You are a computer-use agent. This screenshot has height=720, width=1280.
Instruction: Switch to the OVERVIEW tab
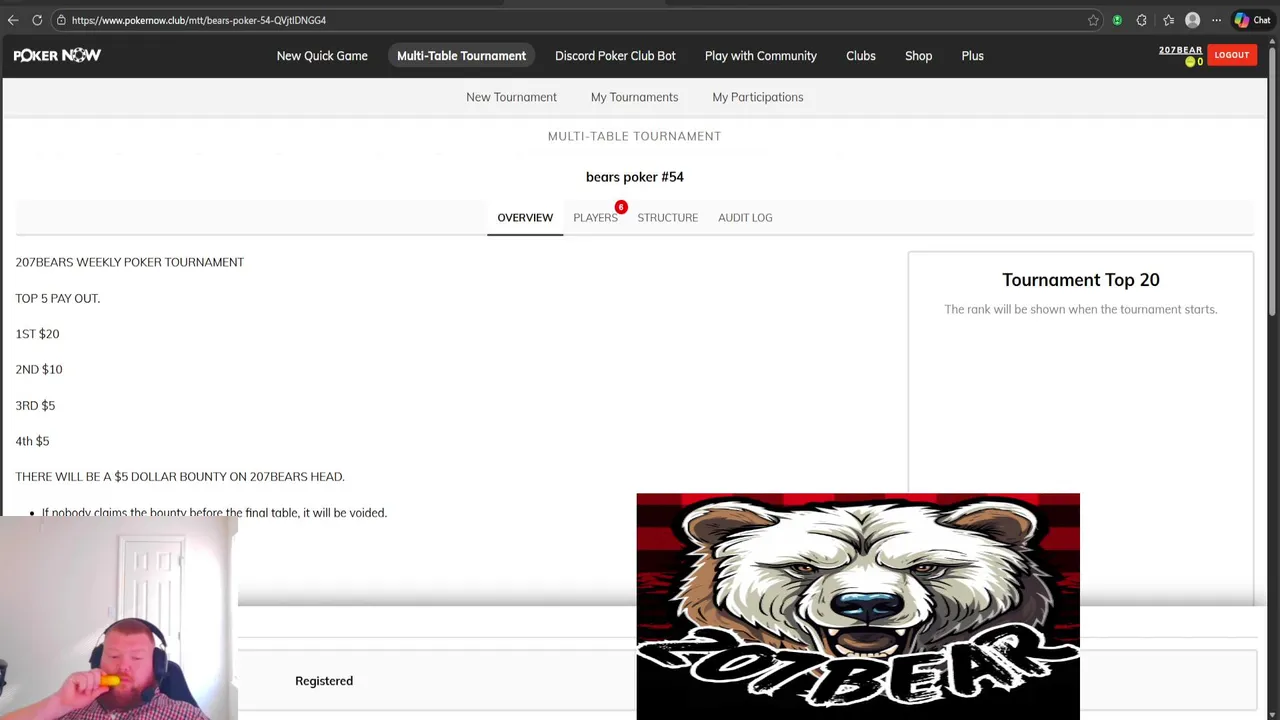click(x=525, y=217)
